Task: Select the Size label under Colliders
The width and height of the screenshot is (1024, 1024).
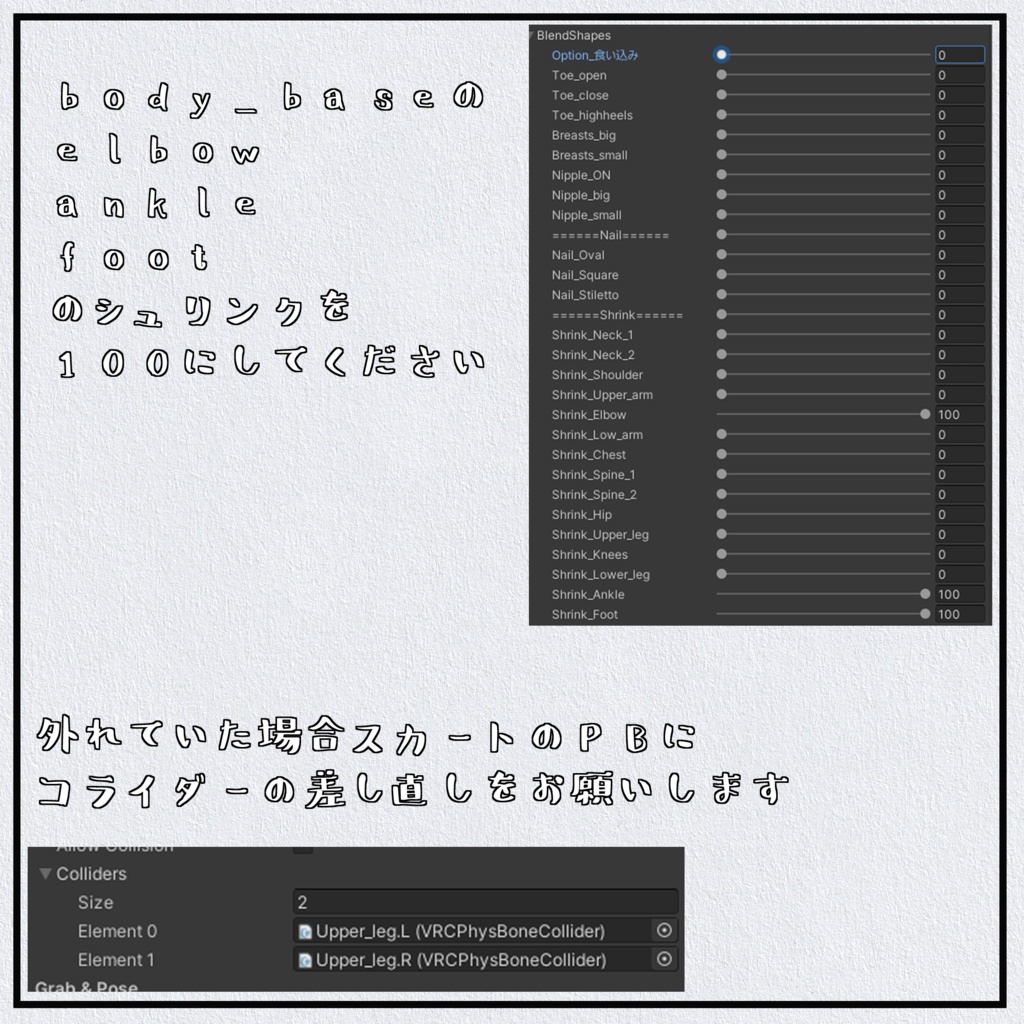Action: 95,902
